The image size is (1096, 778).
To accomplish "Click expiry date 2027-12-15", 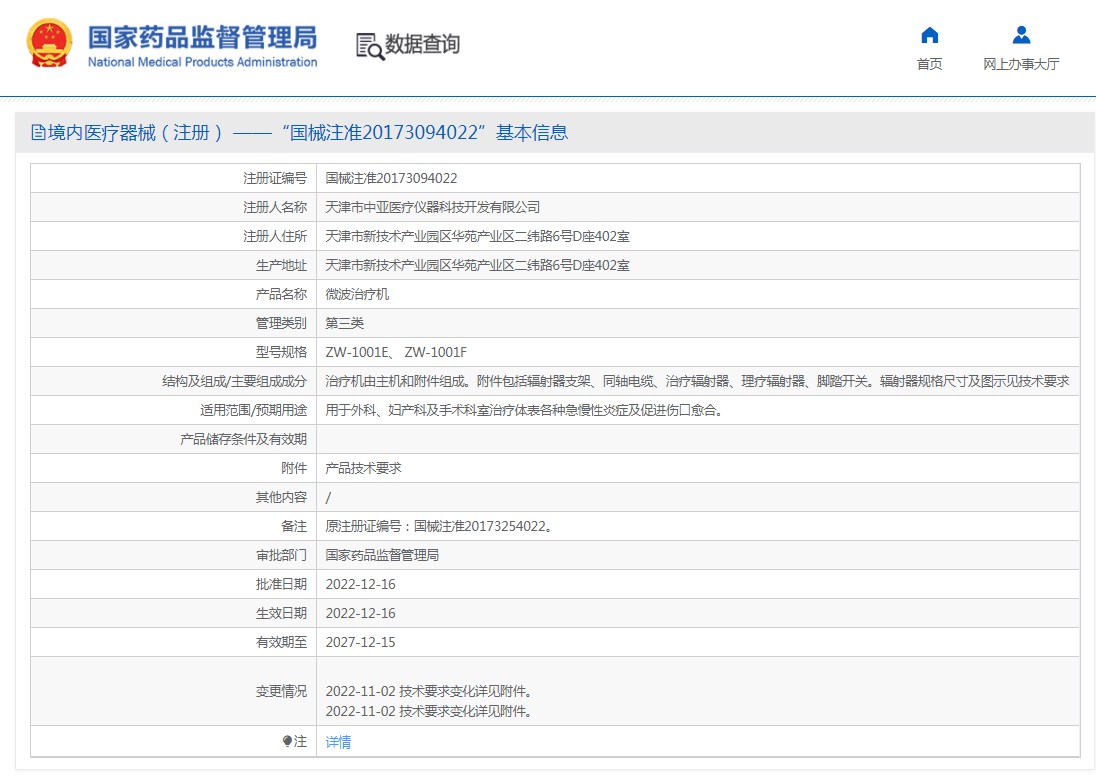I will [361, 642].
